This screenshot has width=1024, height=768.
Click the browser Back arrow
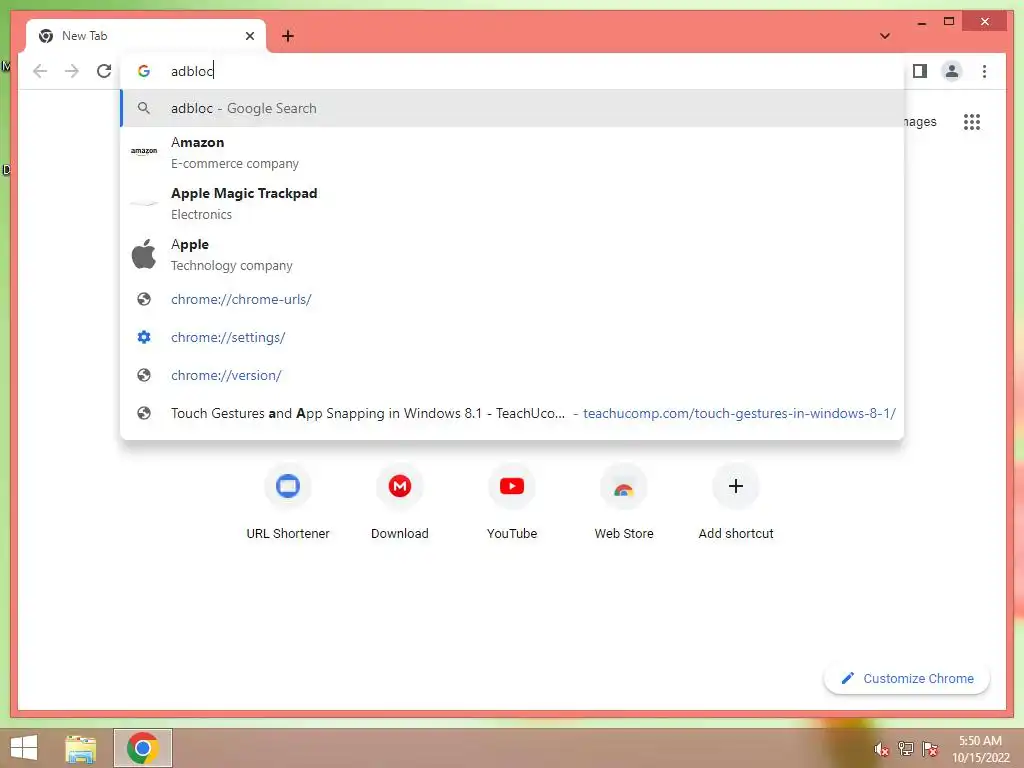pos(40,71)
